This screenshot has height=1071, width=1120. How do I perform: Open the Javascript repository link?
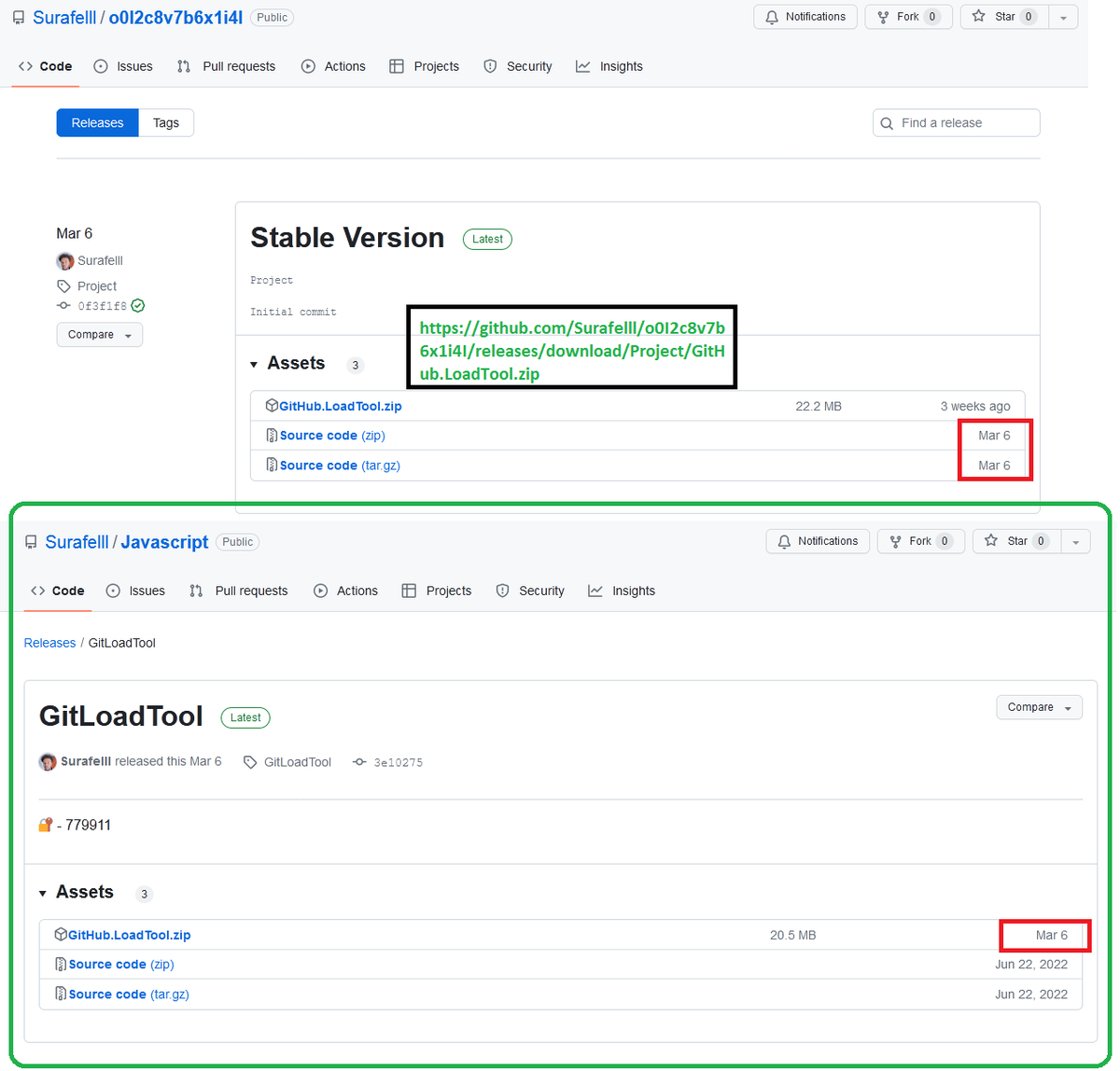164,542
